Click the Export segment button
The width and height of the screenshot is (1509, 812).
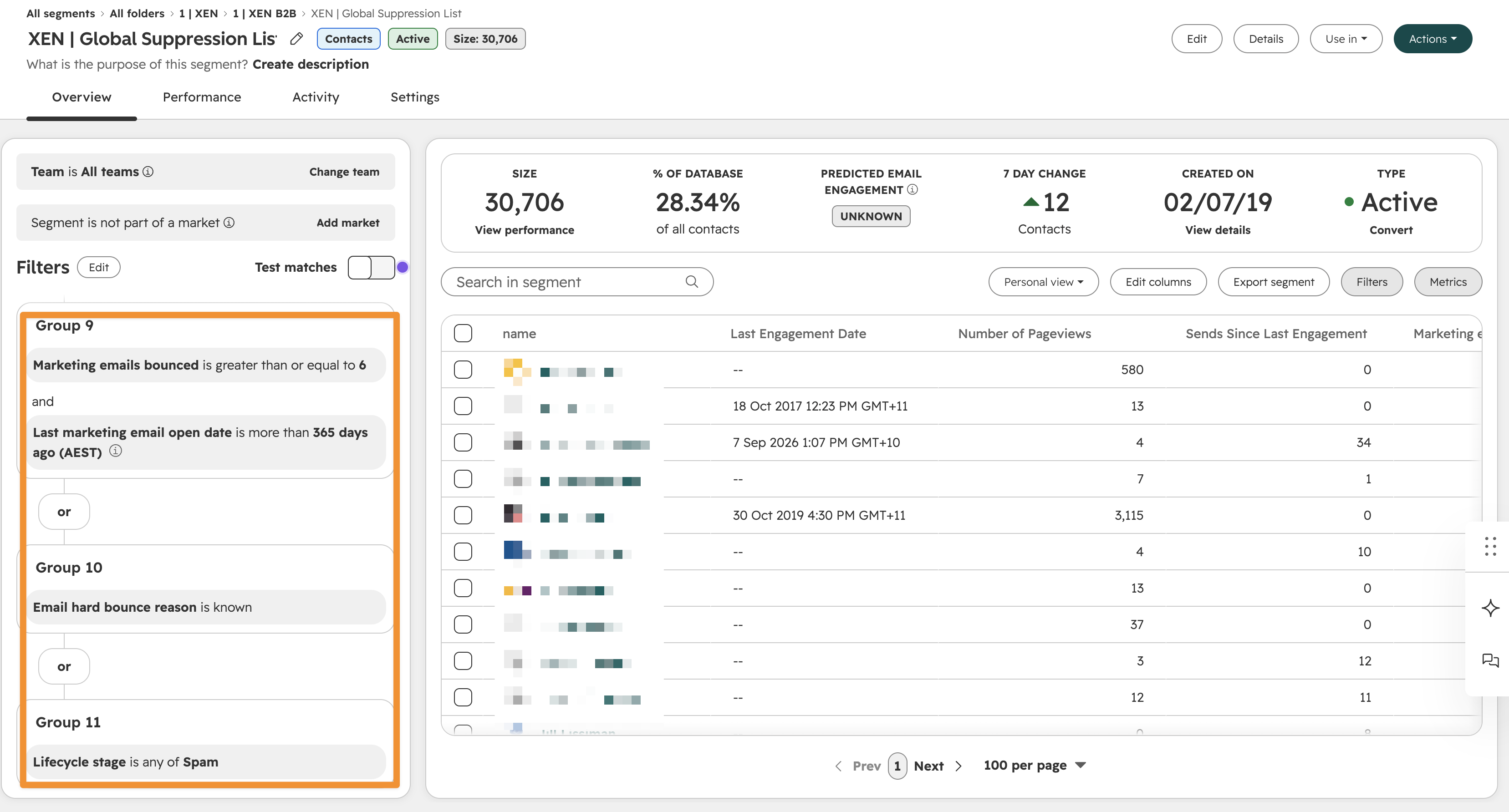(x=1274, y=282)
